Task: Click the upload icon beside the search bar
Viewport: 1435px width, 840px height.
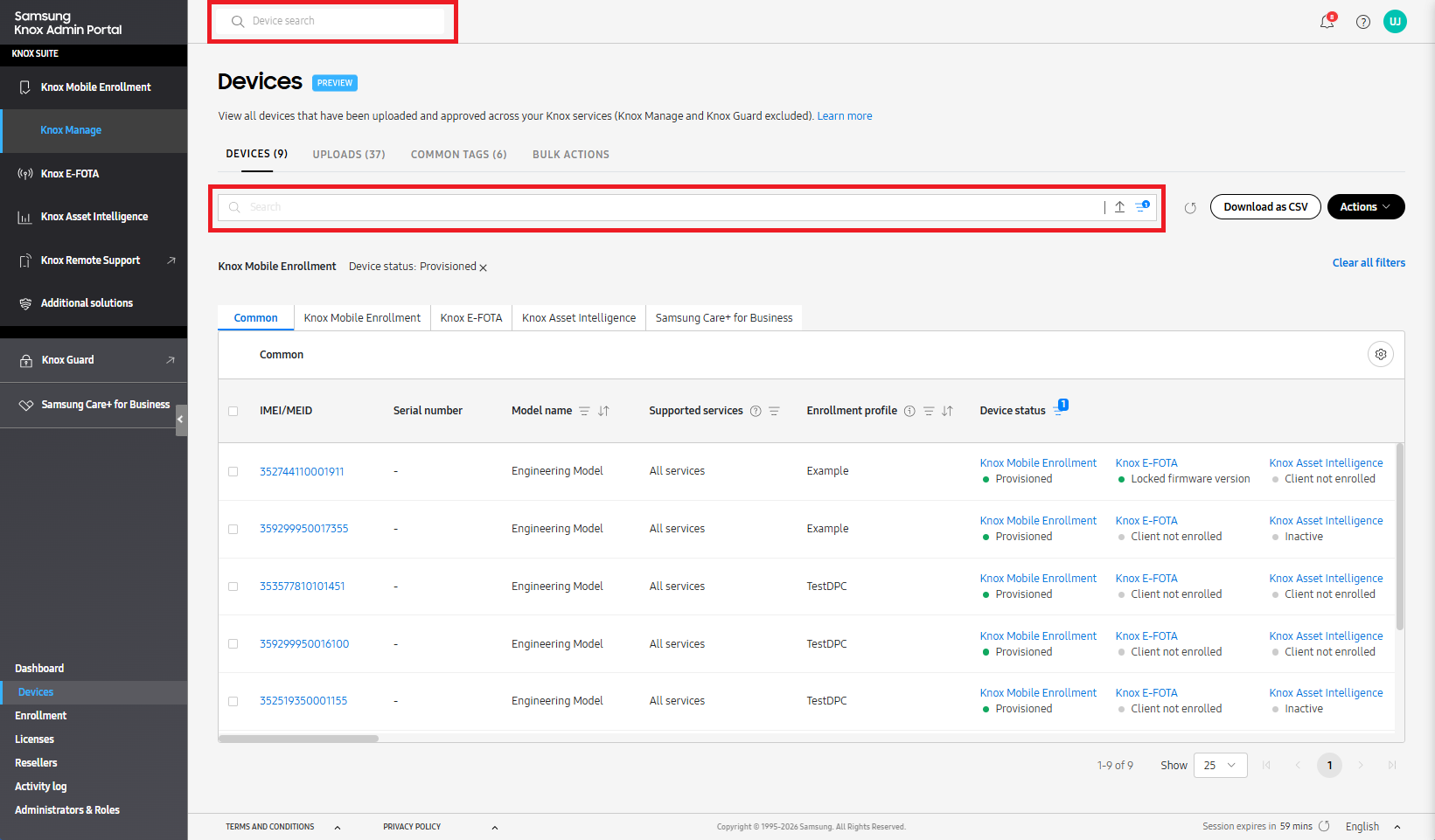Action: (1119, 206)
